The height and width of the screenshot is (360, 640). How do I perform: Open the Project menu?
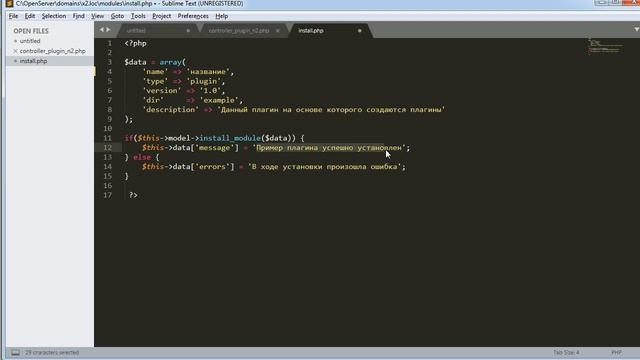coord(162,16)
